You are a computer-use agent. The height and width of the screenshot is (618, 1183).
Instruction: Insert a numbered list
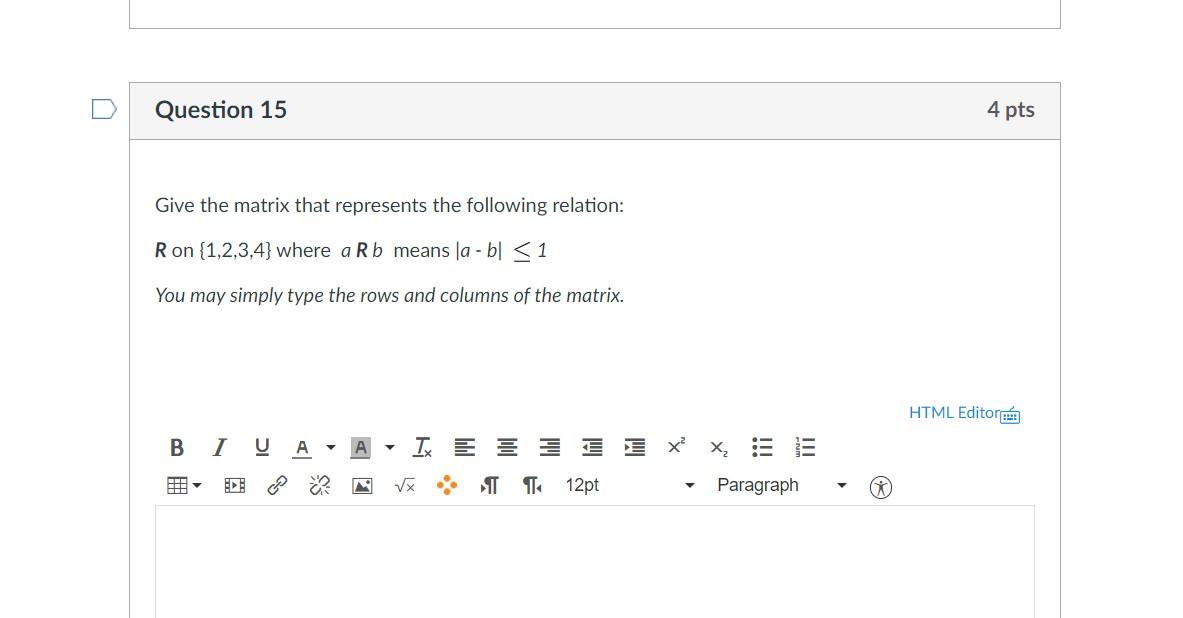tap(805, 447)
